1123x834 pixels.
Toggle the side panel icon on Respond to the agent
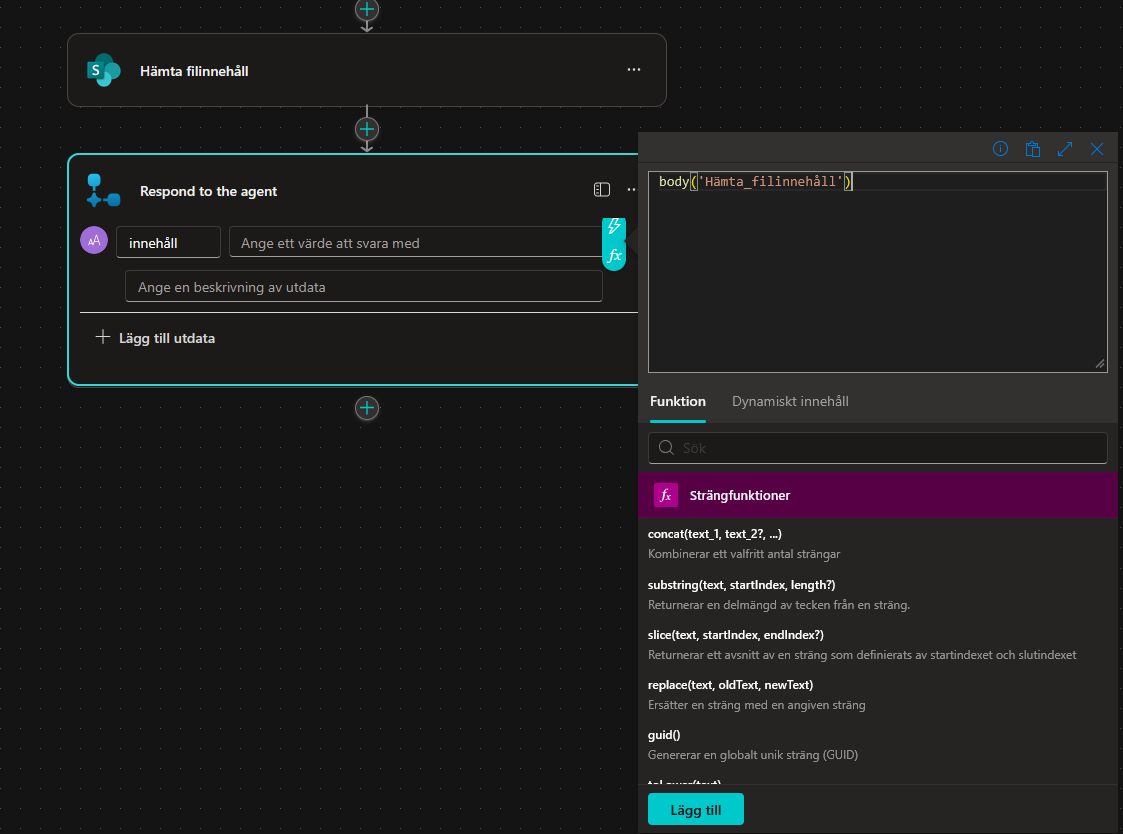pos(602,189)
